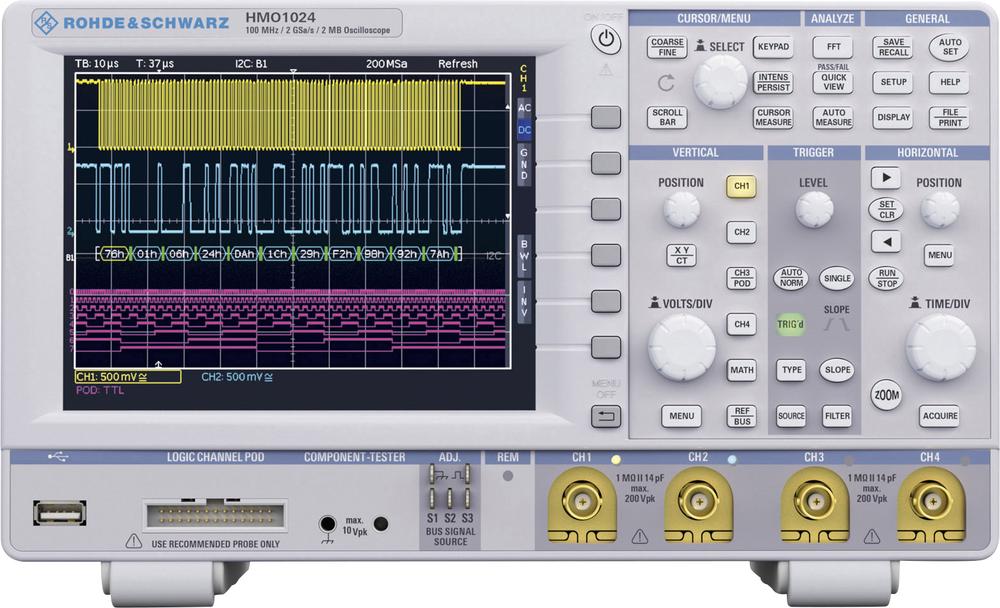Click the oval SLOPE button
Screen dimensions: 1000x608
(x=837, y=370)
